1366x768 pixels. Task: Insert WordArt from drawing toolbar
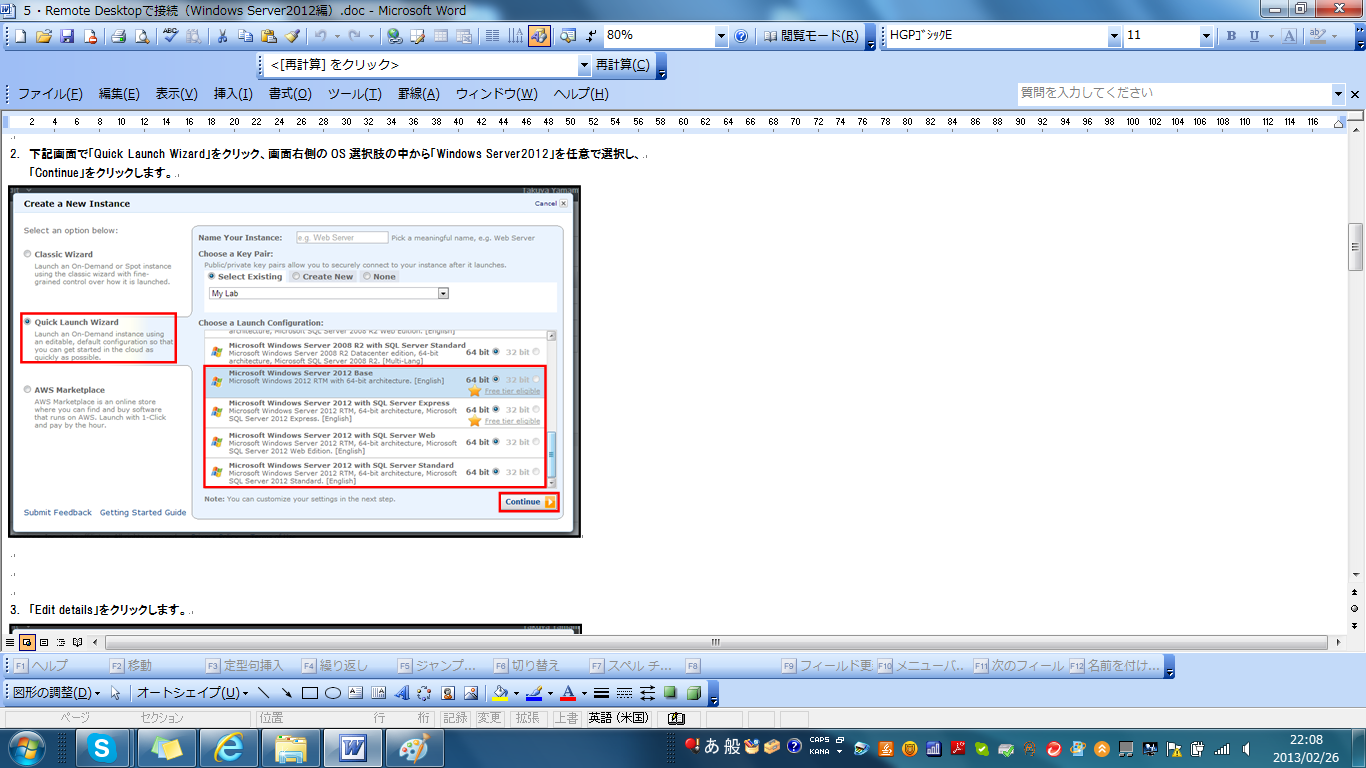(x=402, y=692)
